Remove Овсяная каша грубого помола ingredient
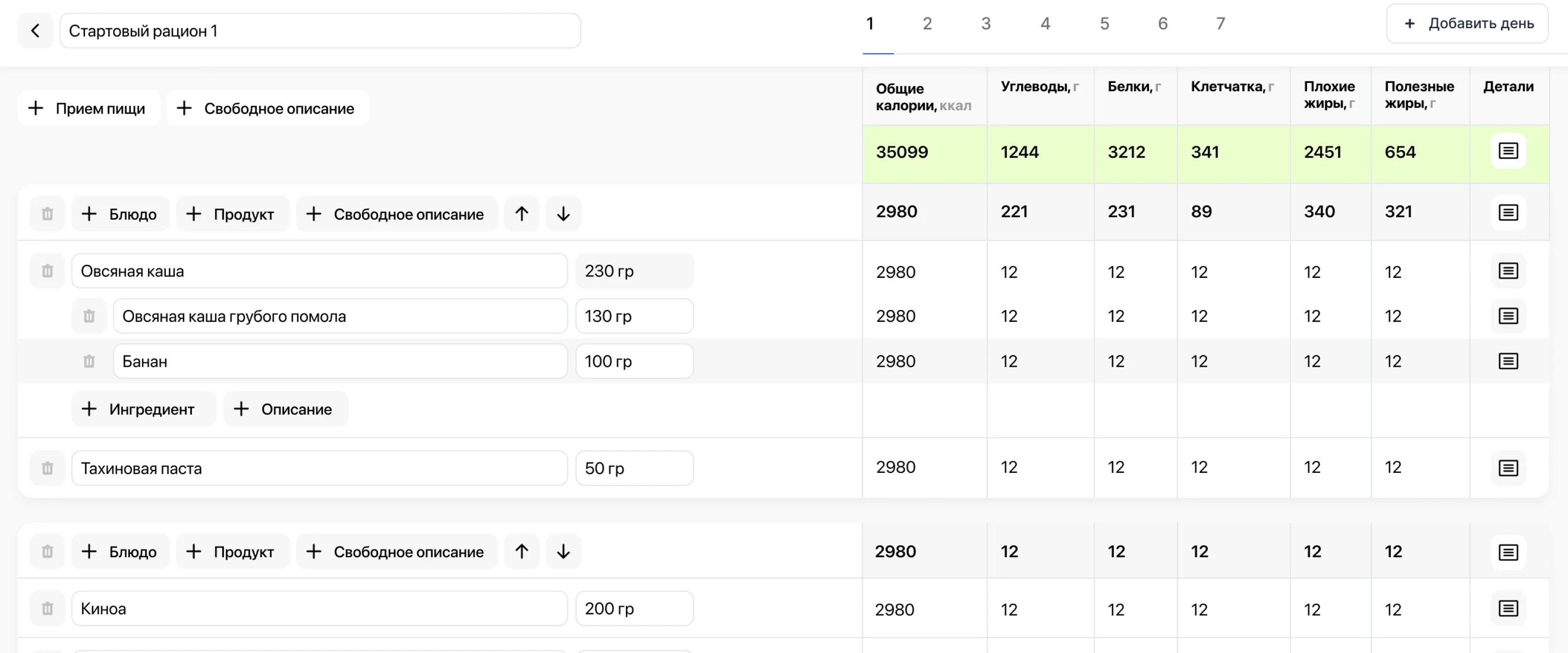Image resolution: width=1568 pixels, height=653 pixels. pyautogui.click(x=89, y=316)
